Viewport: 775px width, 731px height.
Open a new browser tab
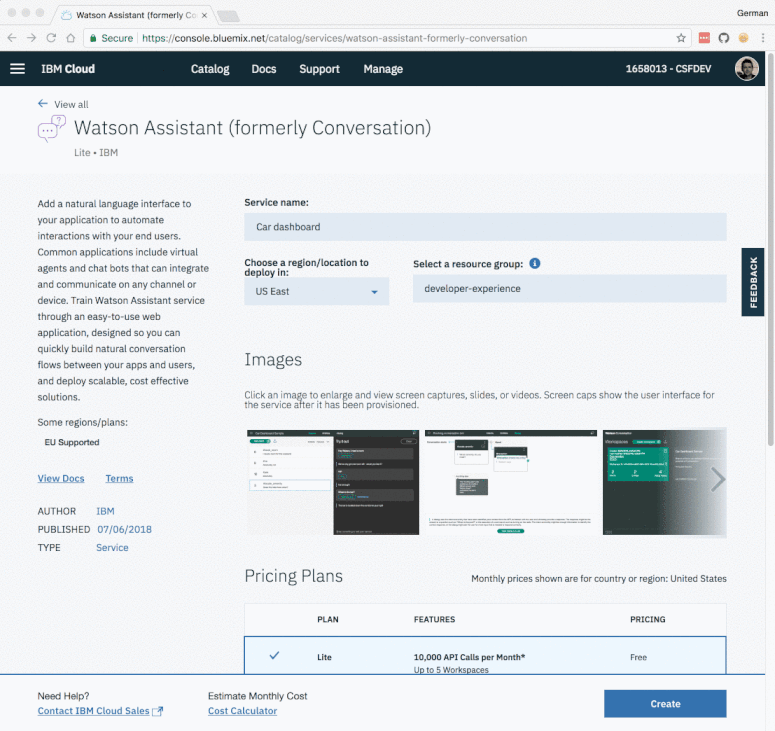[228, 16]
